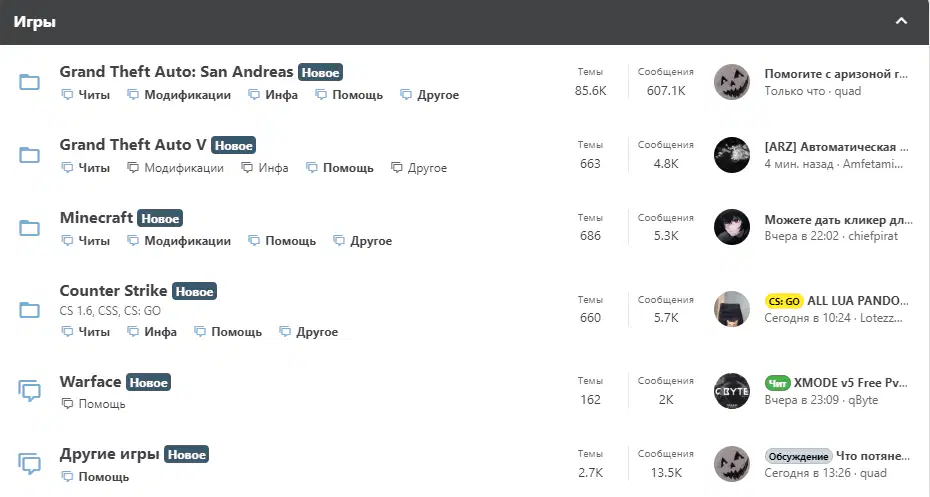This screenshot has height=497, width=930.
Task: Open latest thread 'Что потяне...'
Action: (x=872, y=456)
